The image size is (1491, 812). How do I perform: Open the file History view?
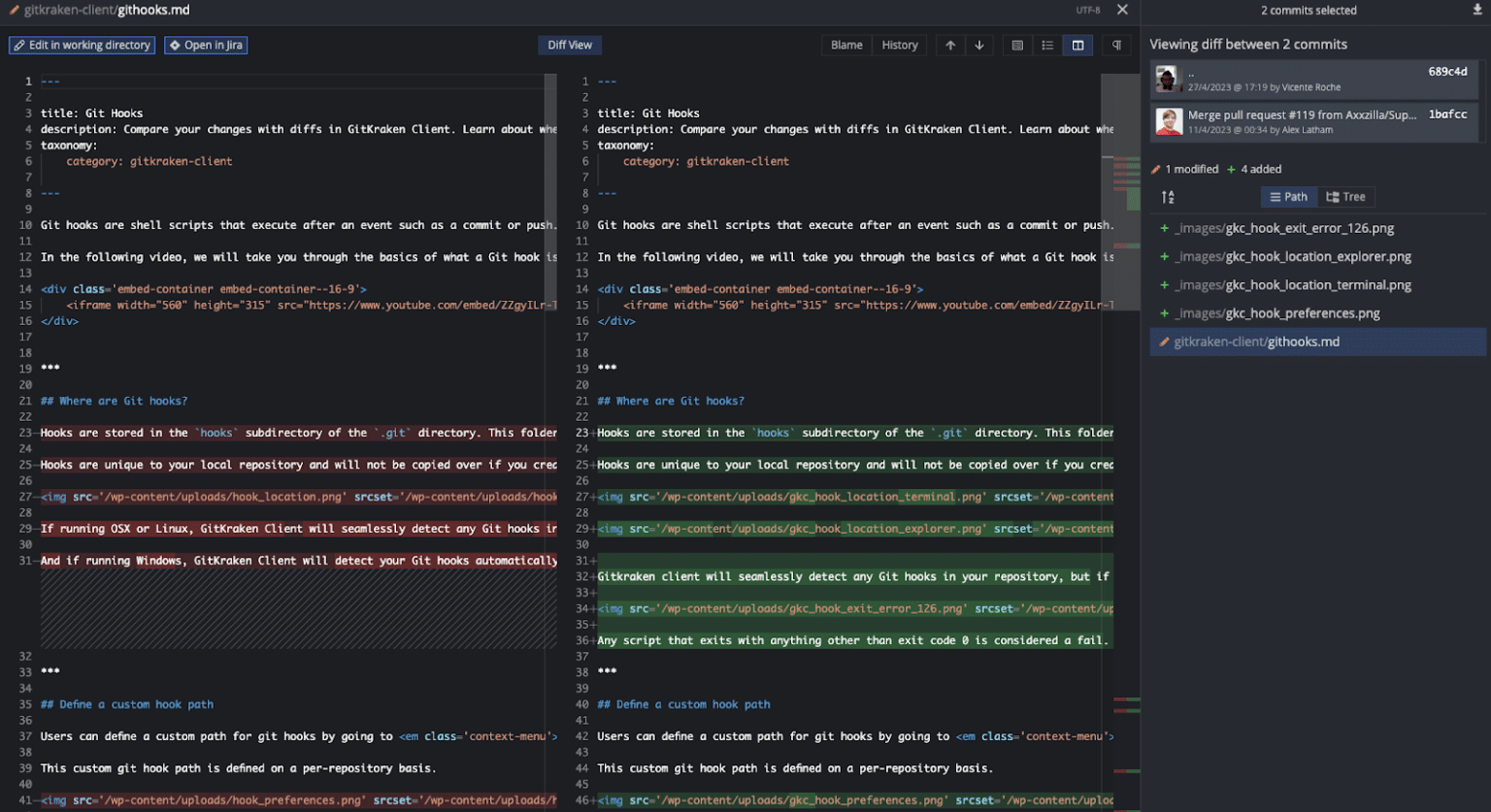(900, 46)
